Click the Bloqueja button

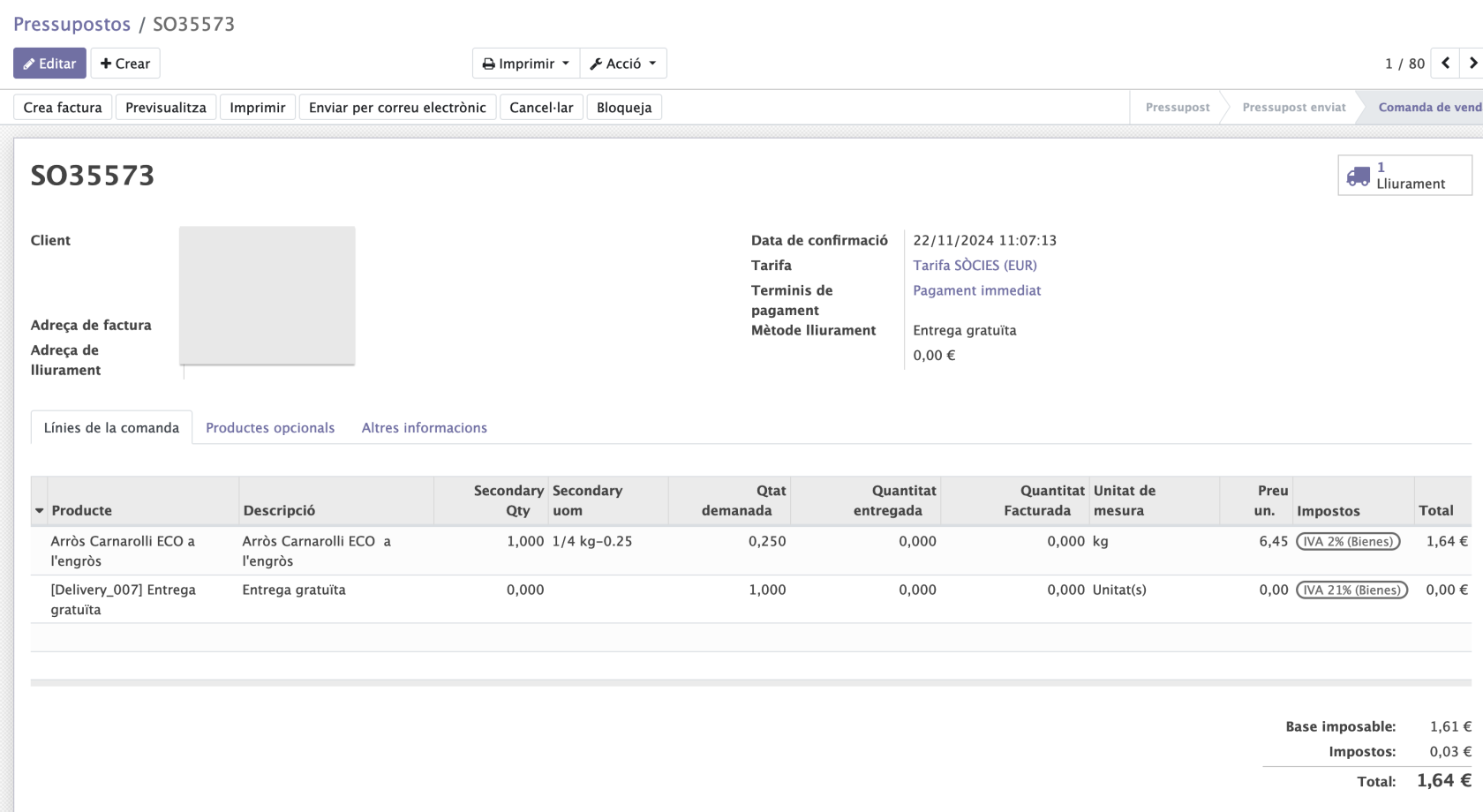point(624,108)
